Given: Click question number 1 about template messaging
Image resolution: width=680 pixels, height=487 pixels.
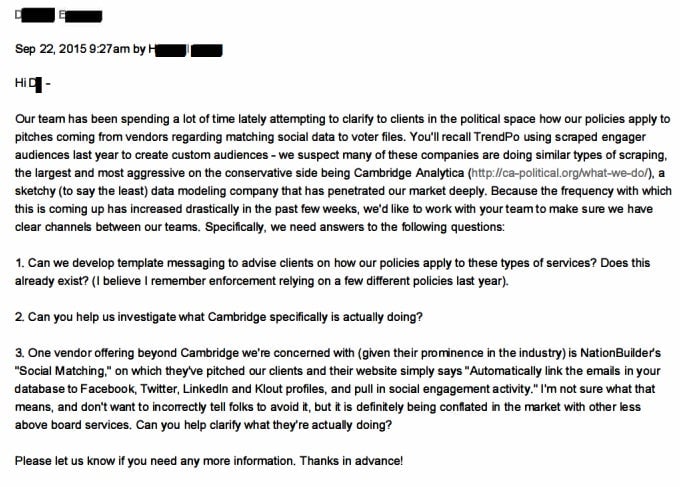Looking at the screenshot, I should pos(200,264).
